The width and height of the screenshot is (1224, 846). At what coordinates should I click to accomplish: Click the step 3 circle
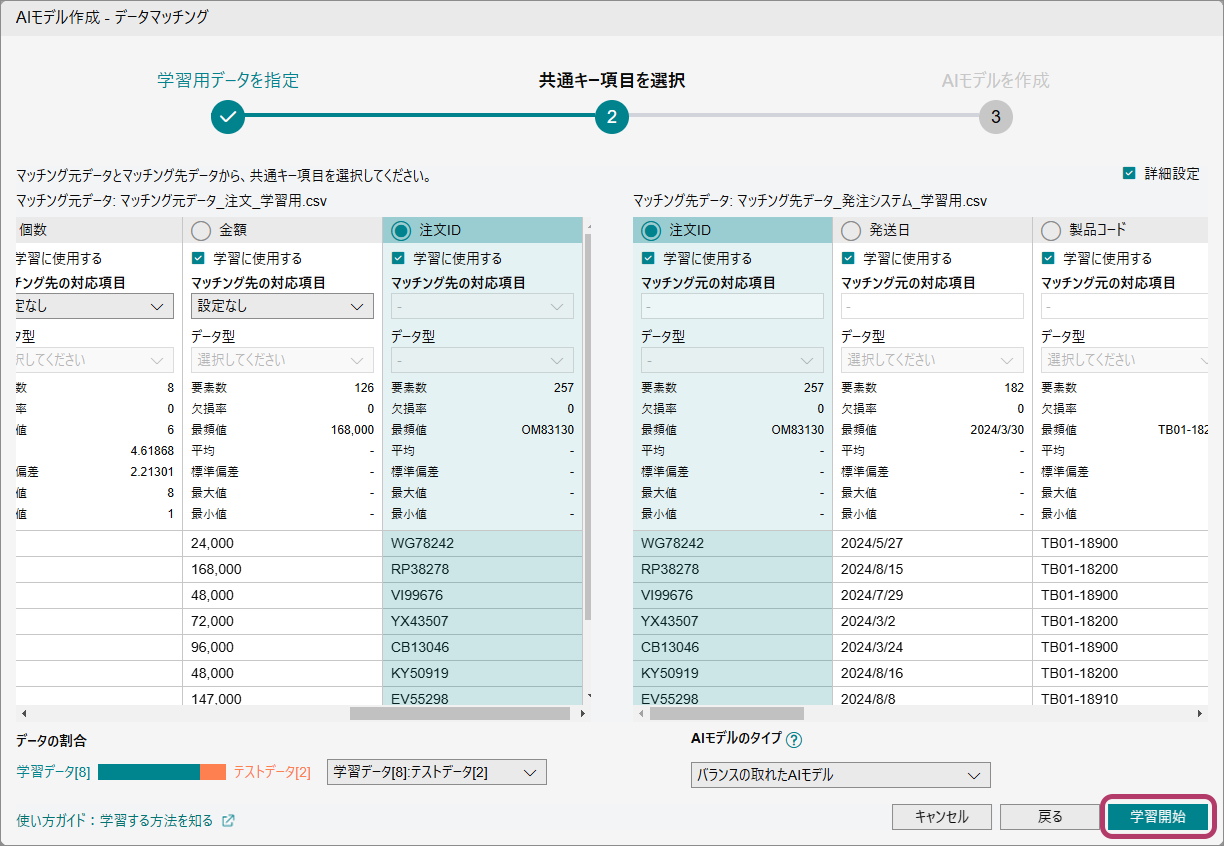pyautogui.click(x=995, y=117)
